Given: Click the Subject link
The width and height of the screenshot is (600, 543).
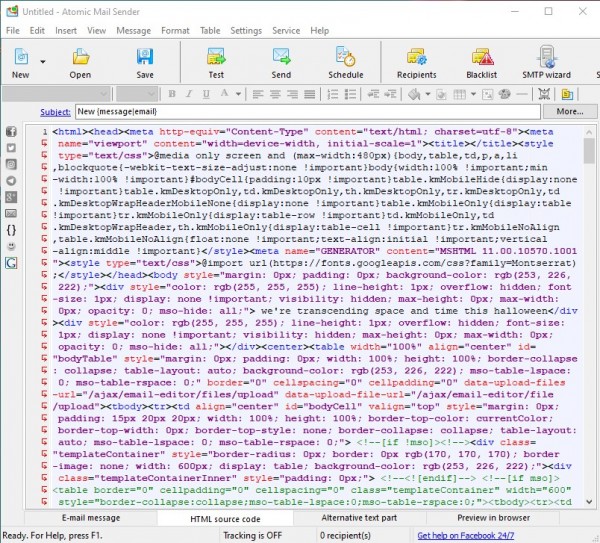Looking at the screenshot, I should (55, 112).
